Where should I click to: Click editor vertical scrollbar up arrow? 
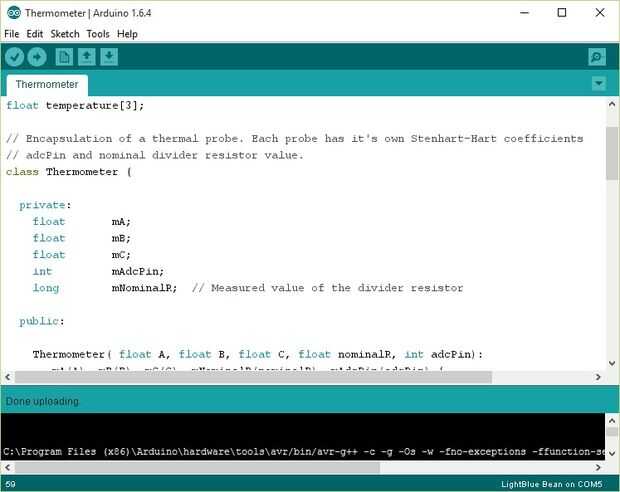tap(612, 104)
